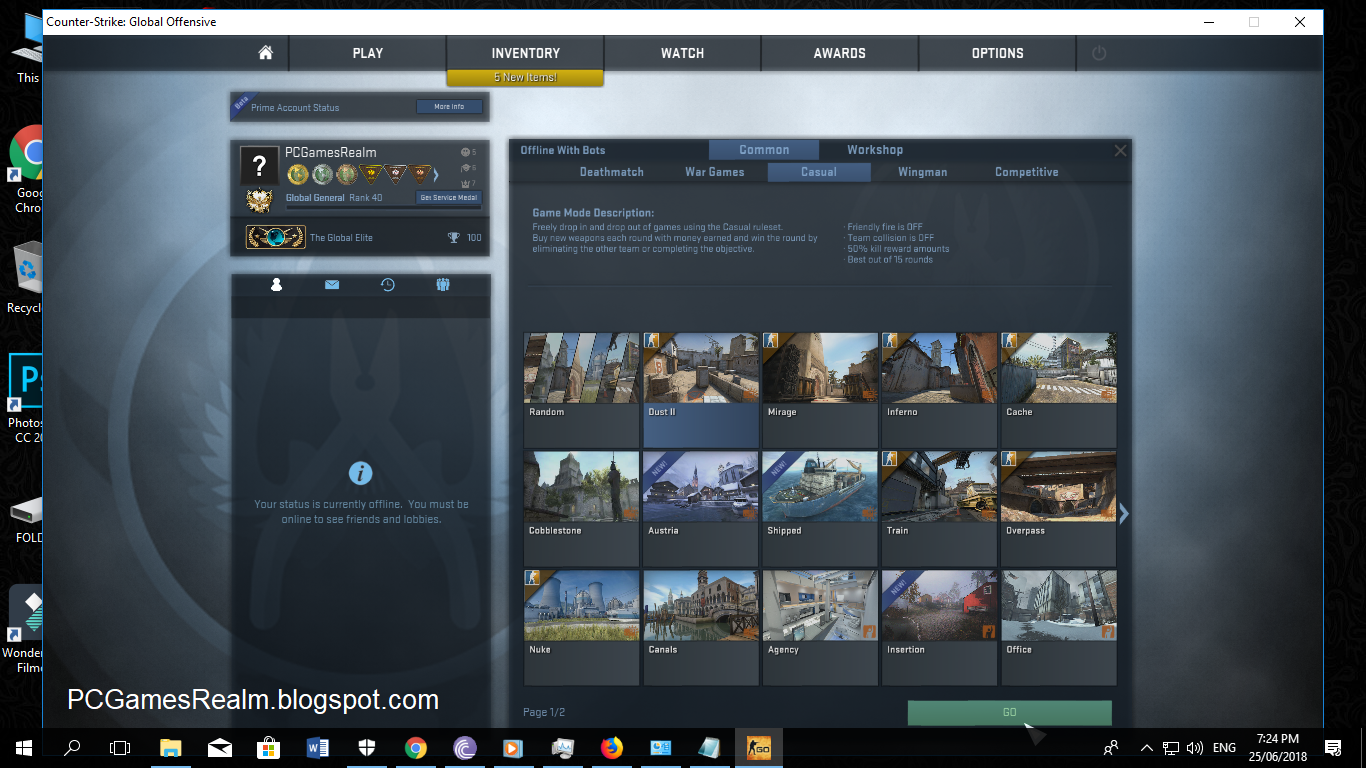The width and height of the screenshot is (1366, 768).
Task: Open Windows Defender shield in taskbar
Action: 367,747
